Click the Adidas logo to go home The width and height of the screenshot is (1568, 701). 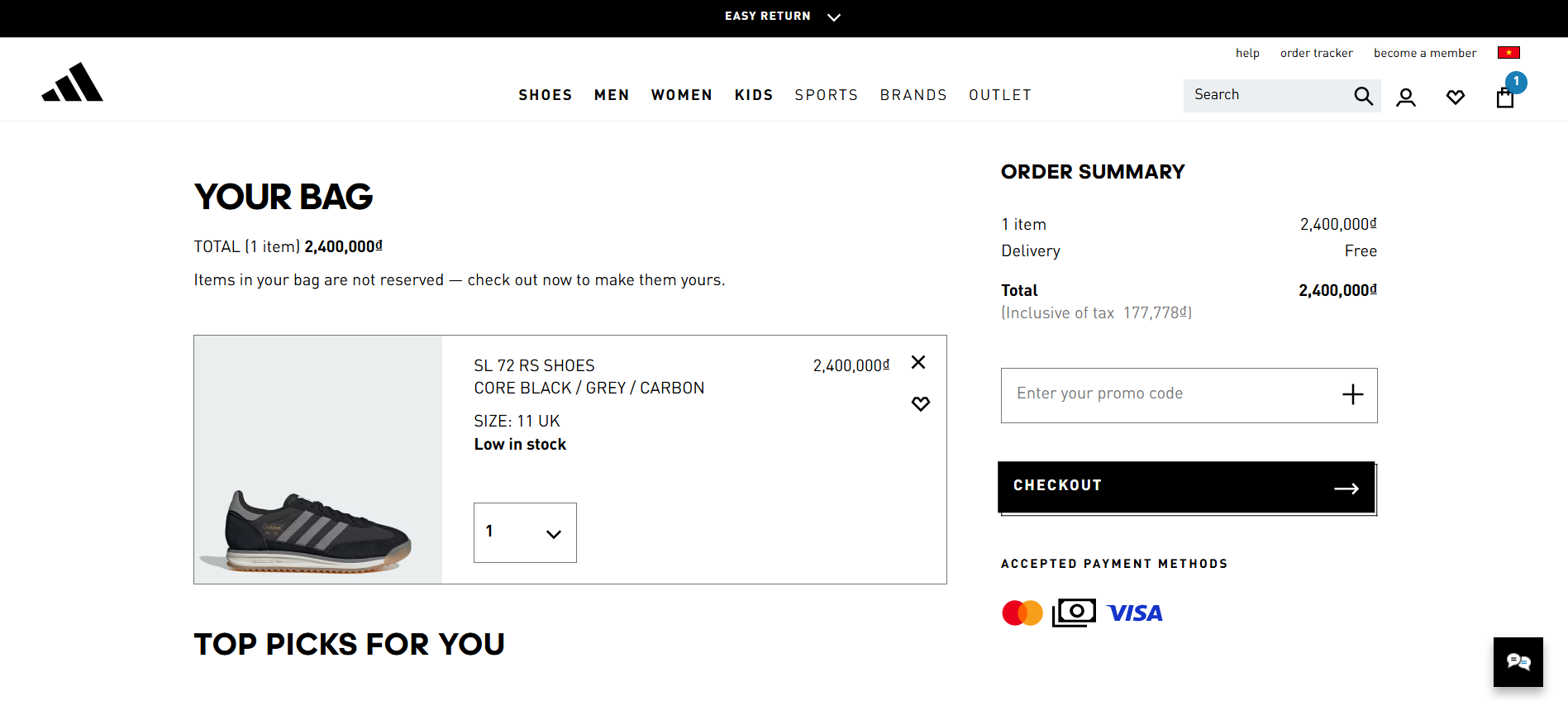coord(73,83)
